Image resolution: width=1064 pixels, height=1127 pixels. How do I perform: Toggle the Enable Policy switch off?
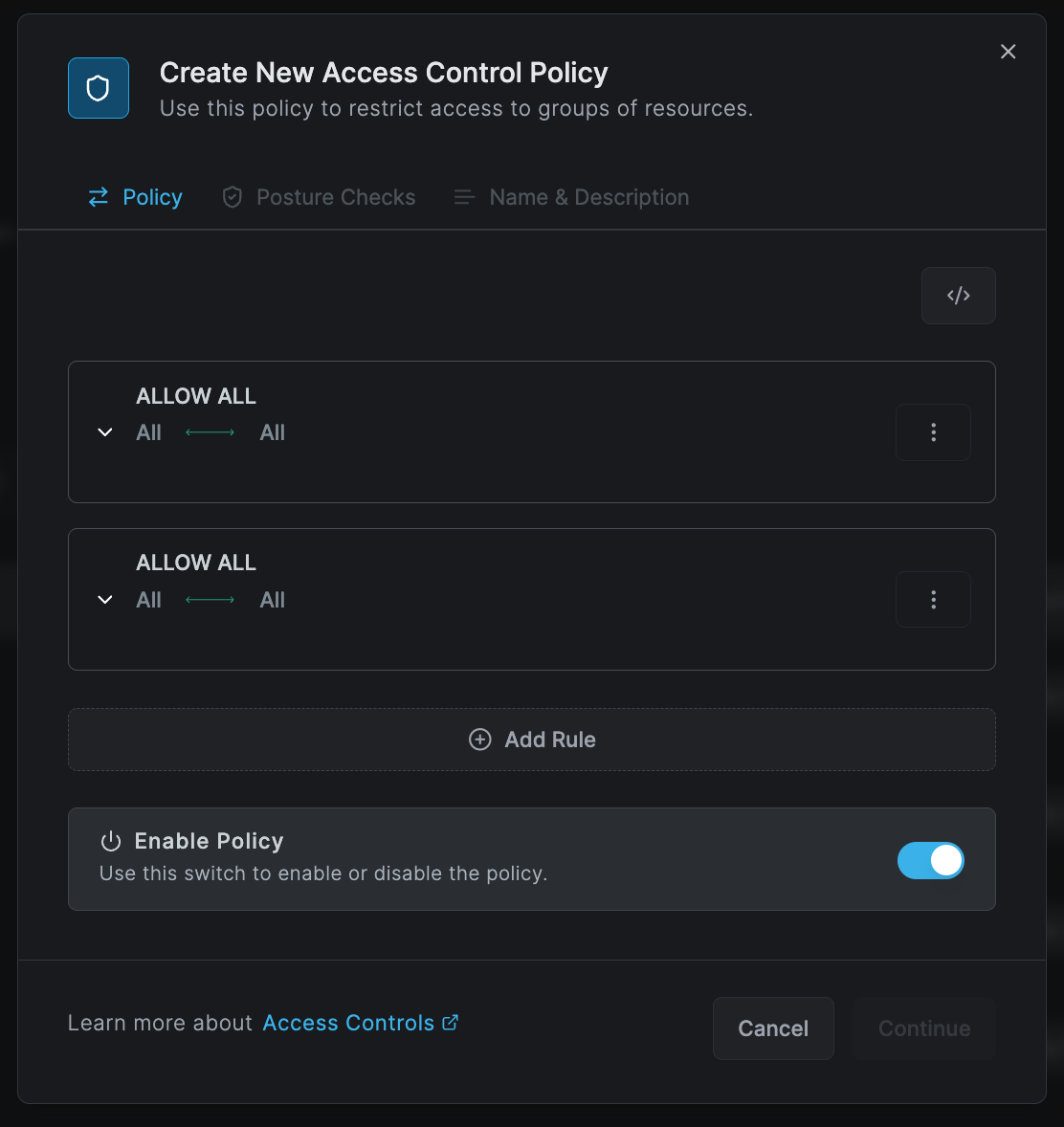930,860
